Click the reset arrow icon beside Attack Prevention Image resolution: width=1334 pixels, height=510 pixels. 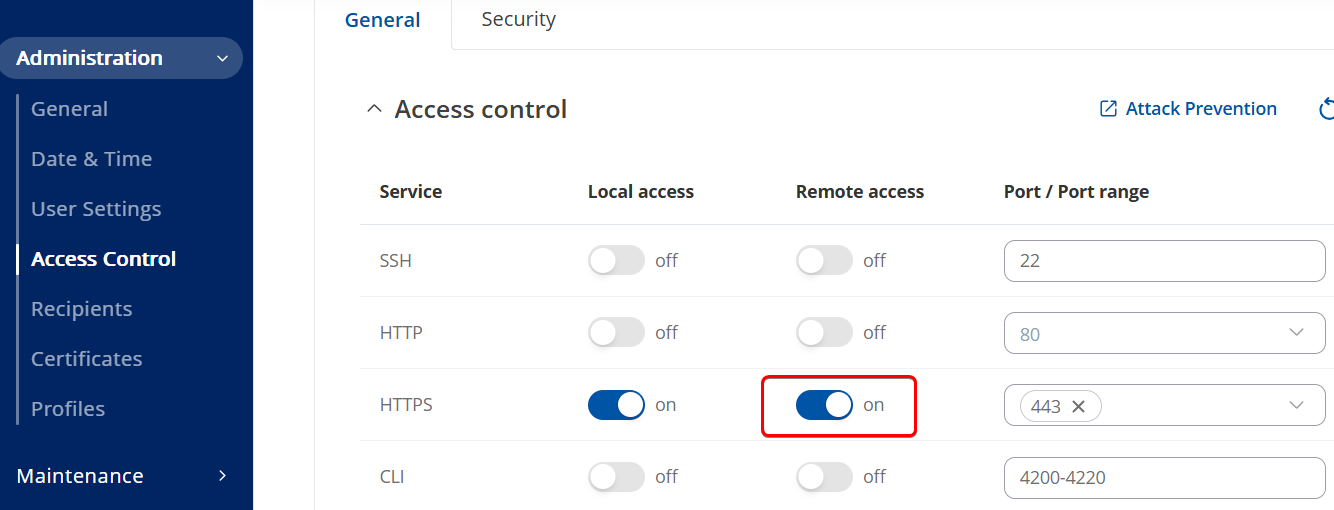click(x=1327, y=109)
